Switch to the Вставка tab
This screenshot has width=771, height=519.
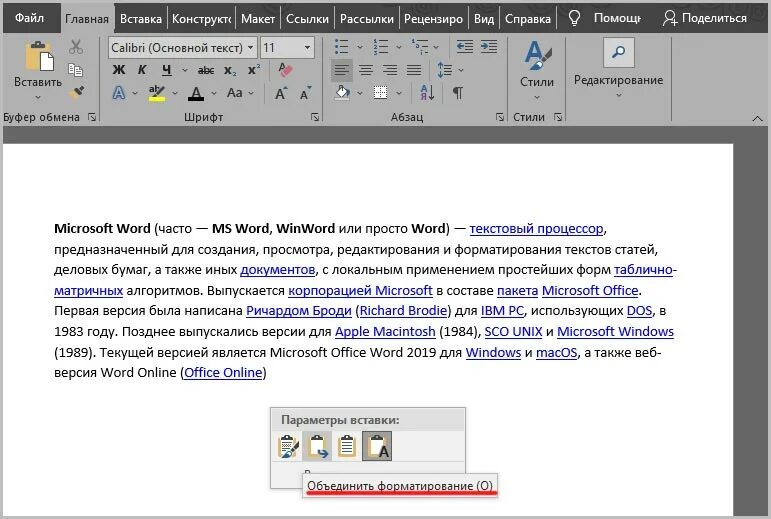pos(141,19)
